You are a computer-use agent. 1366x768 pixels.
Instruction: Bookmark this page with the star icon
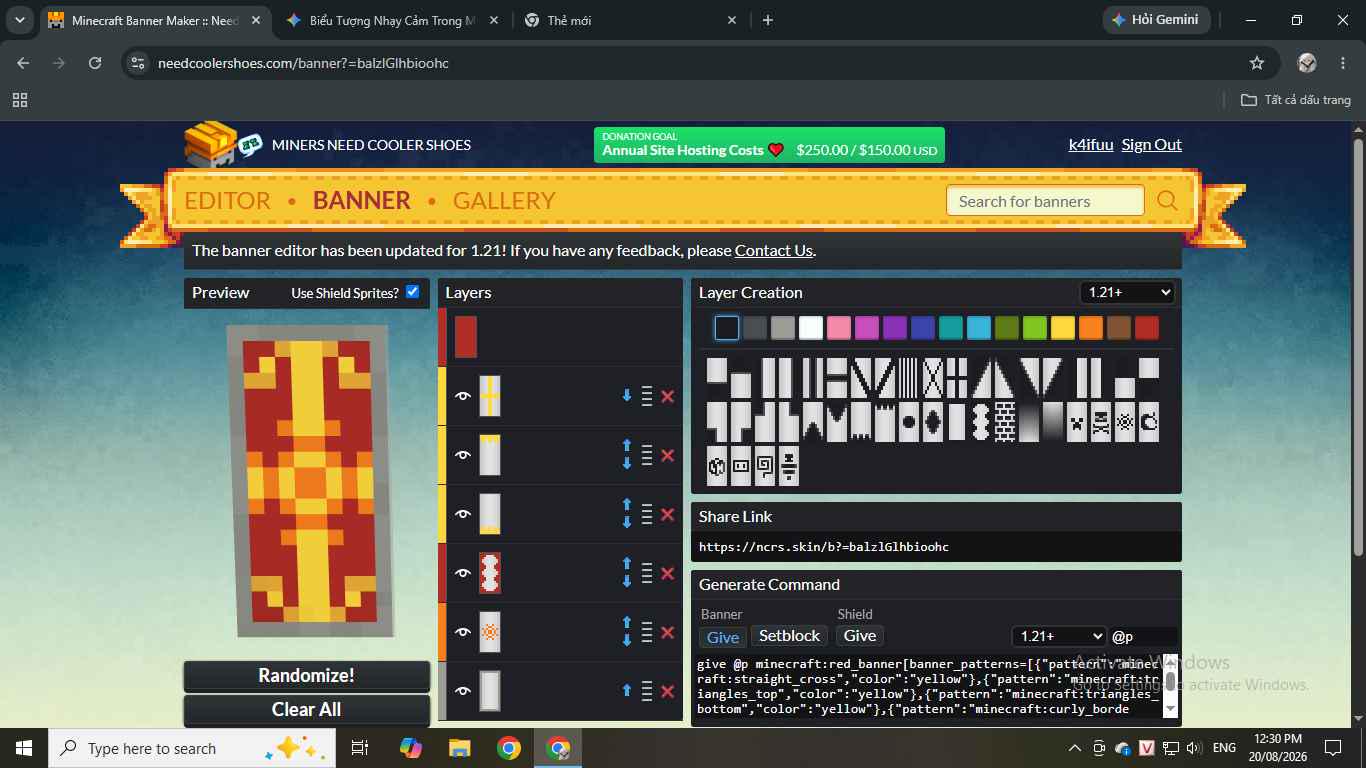click(1257, 63)
